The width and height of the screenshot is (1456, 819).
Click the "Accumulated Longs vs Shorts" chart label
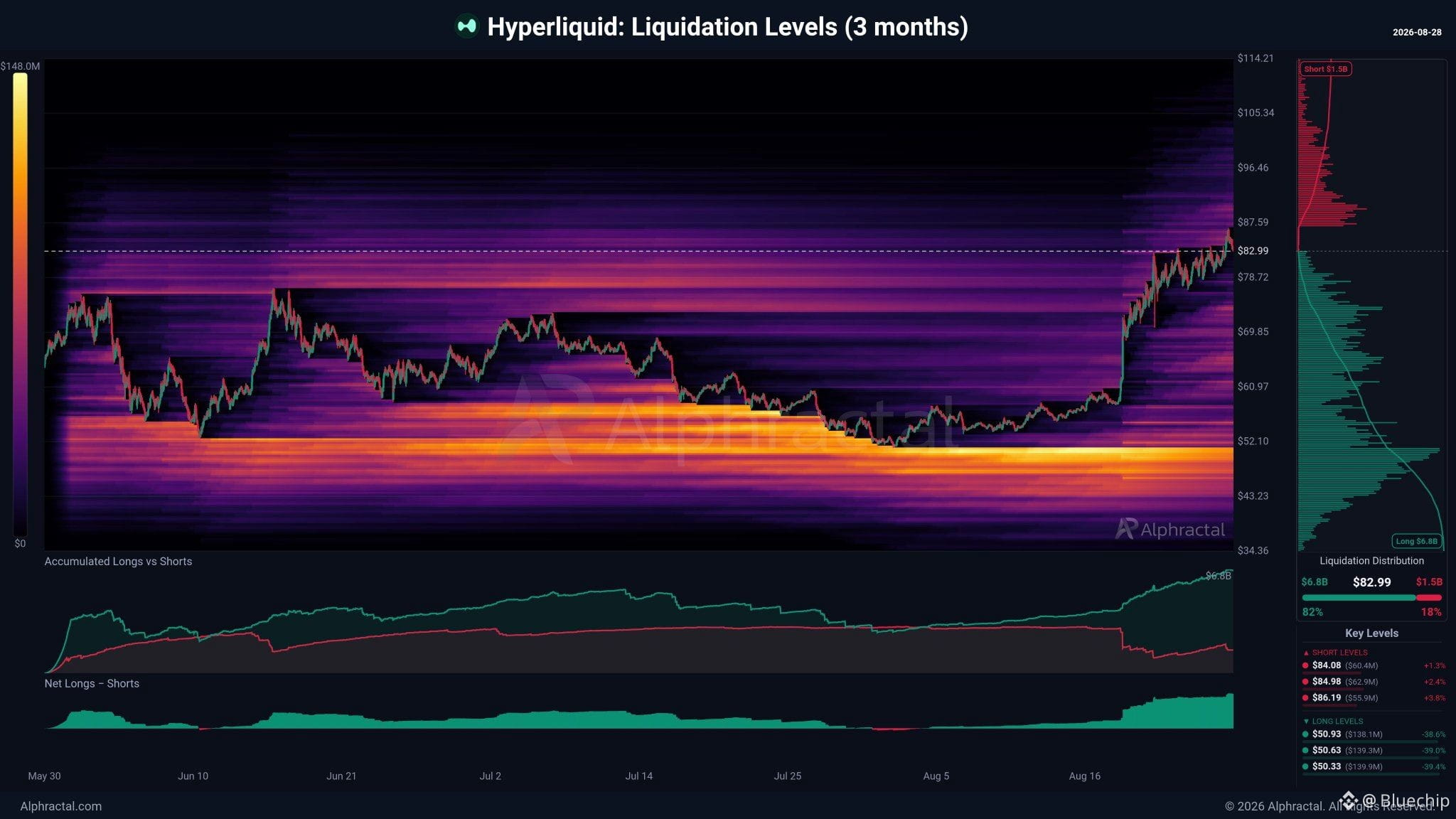pyautogui.click(x=118, y=562)
